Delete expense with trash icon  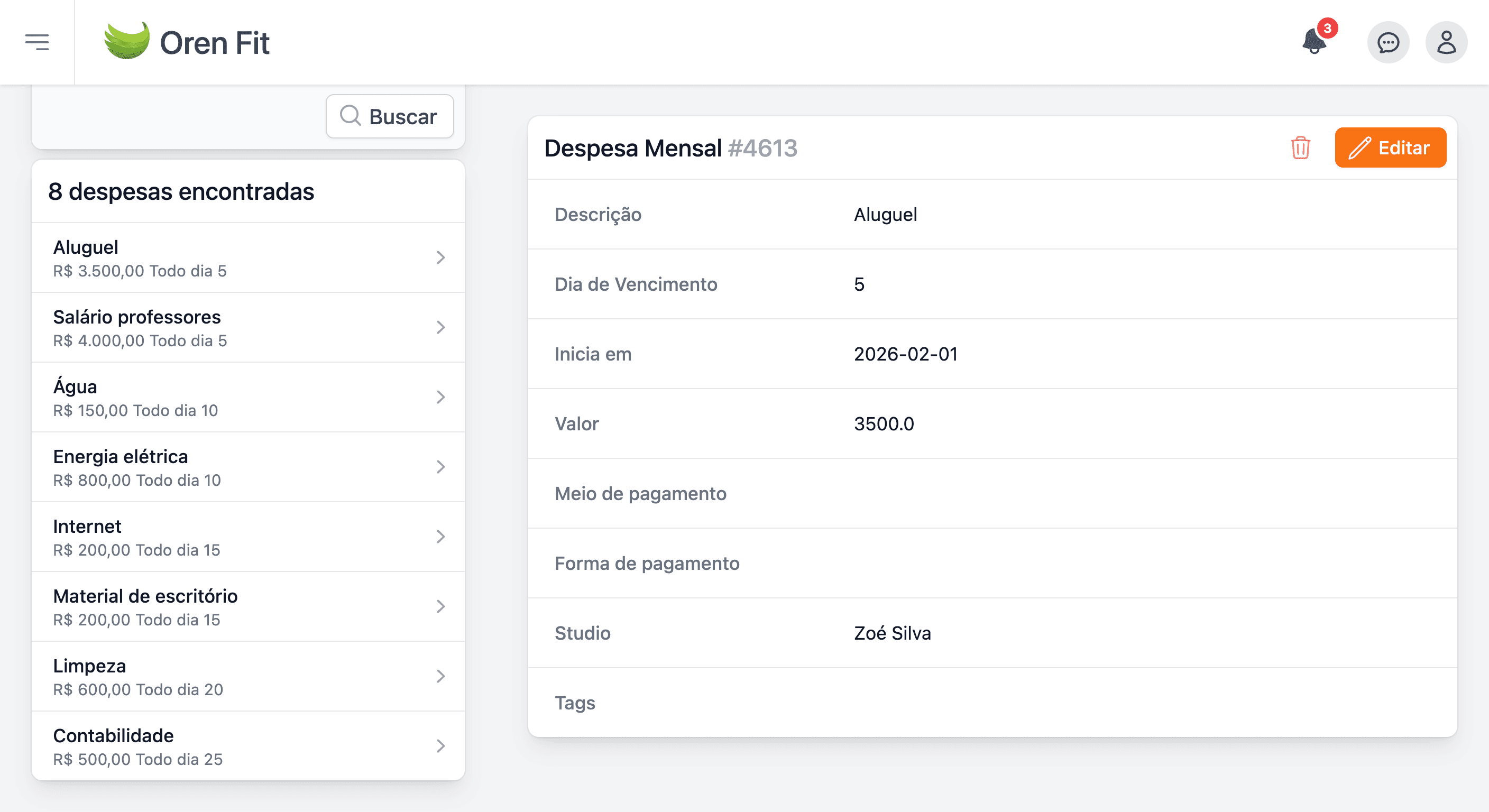click(1301, 148)
